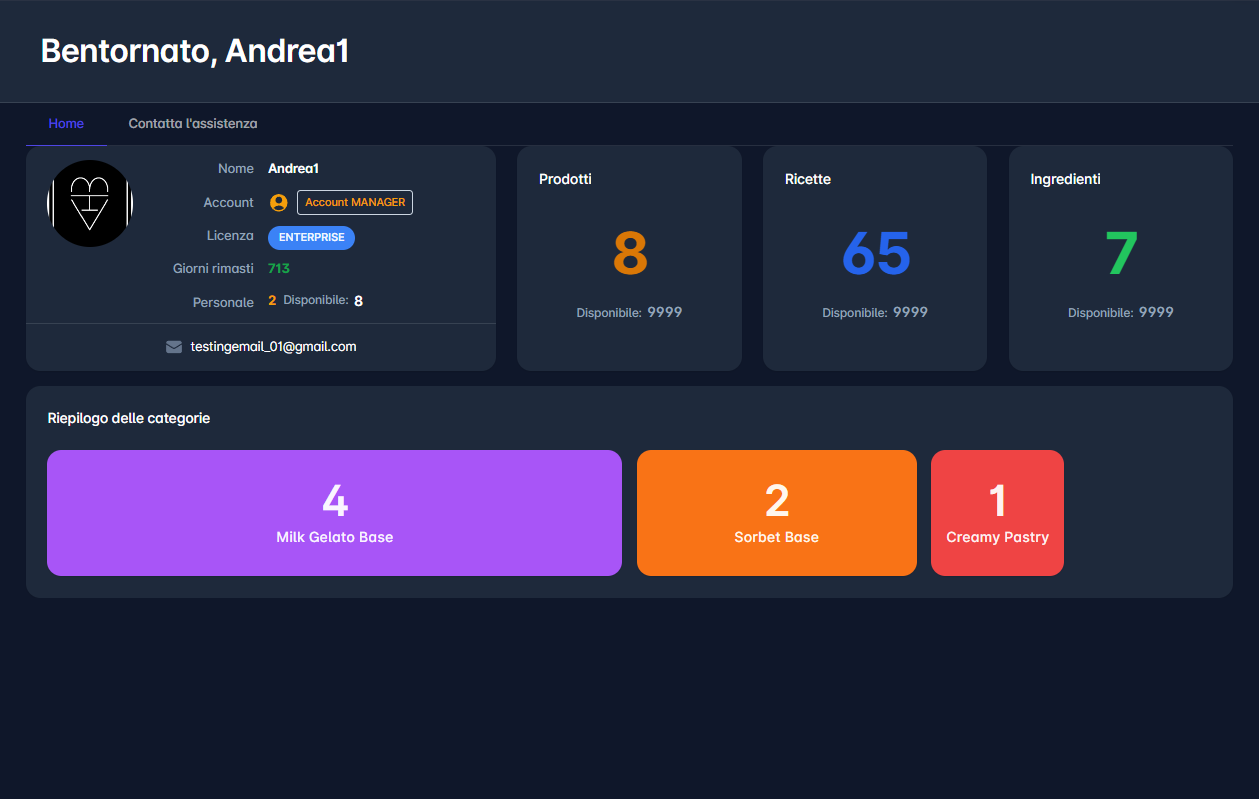1259x799 pixels.
Task: Click the profile avatar logo image
Action: [90, 204]
